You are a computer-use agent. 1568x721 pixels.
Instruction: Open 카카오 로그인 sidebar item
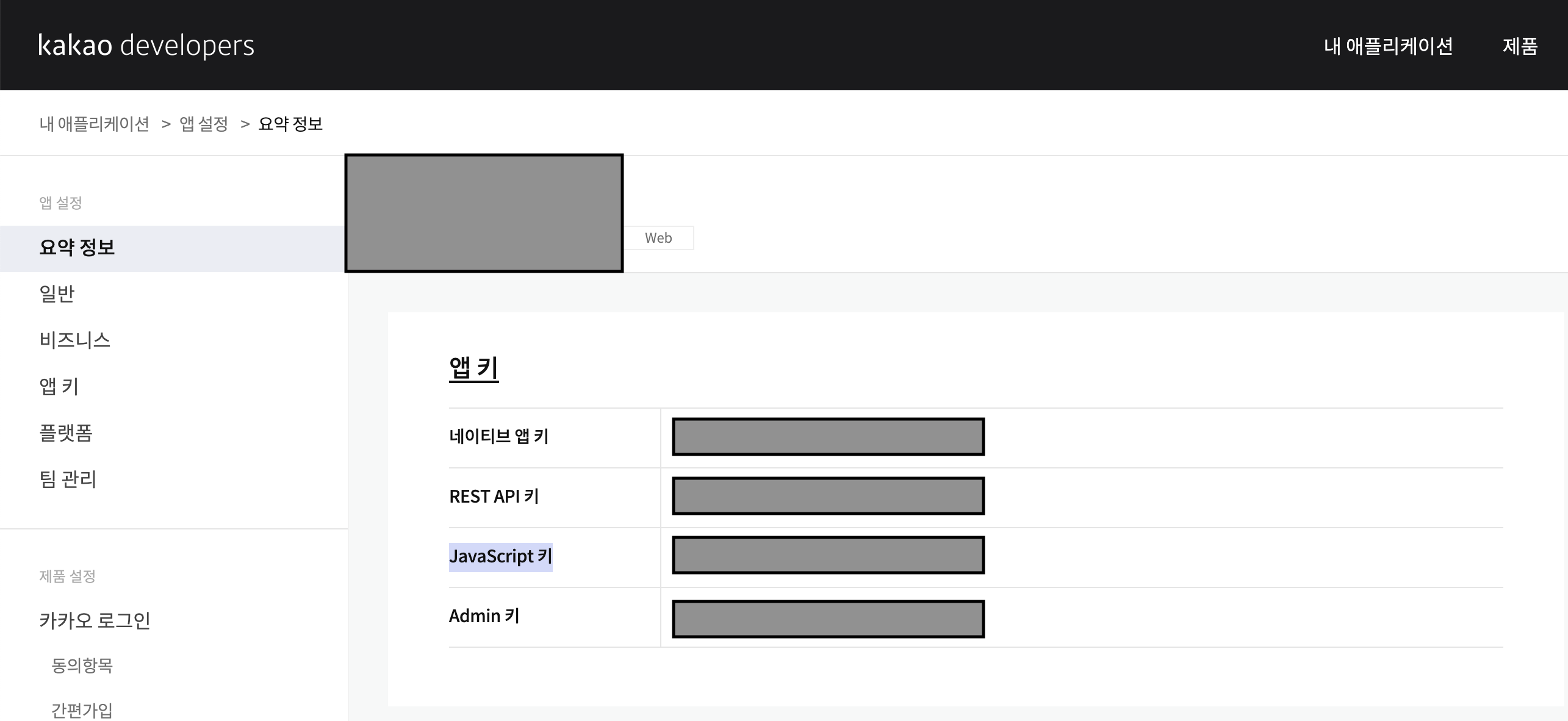95,620
